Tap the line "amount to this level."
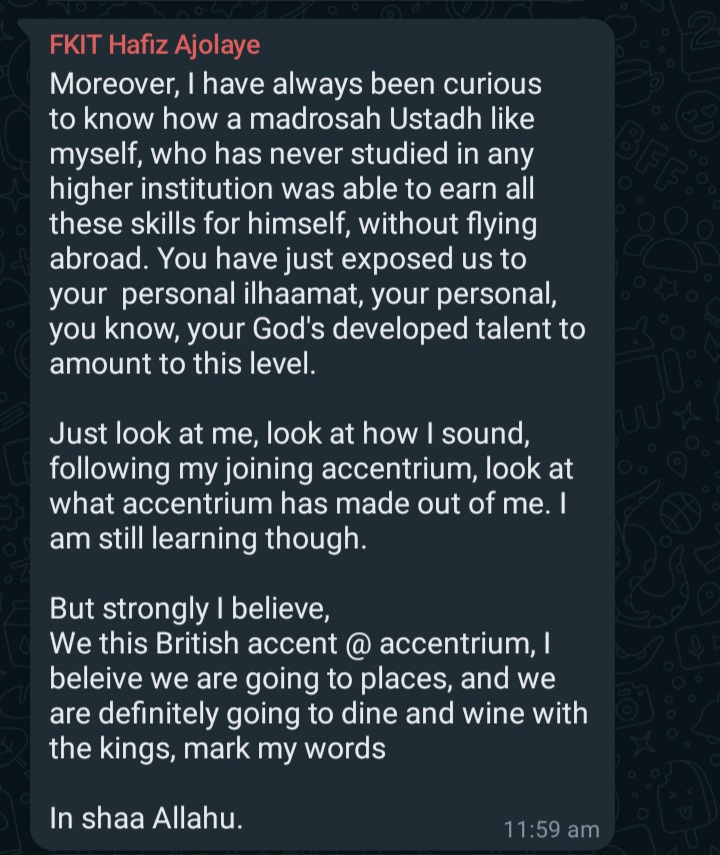This screenshot has height=855, width=720. click(x=183, y=364)
